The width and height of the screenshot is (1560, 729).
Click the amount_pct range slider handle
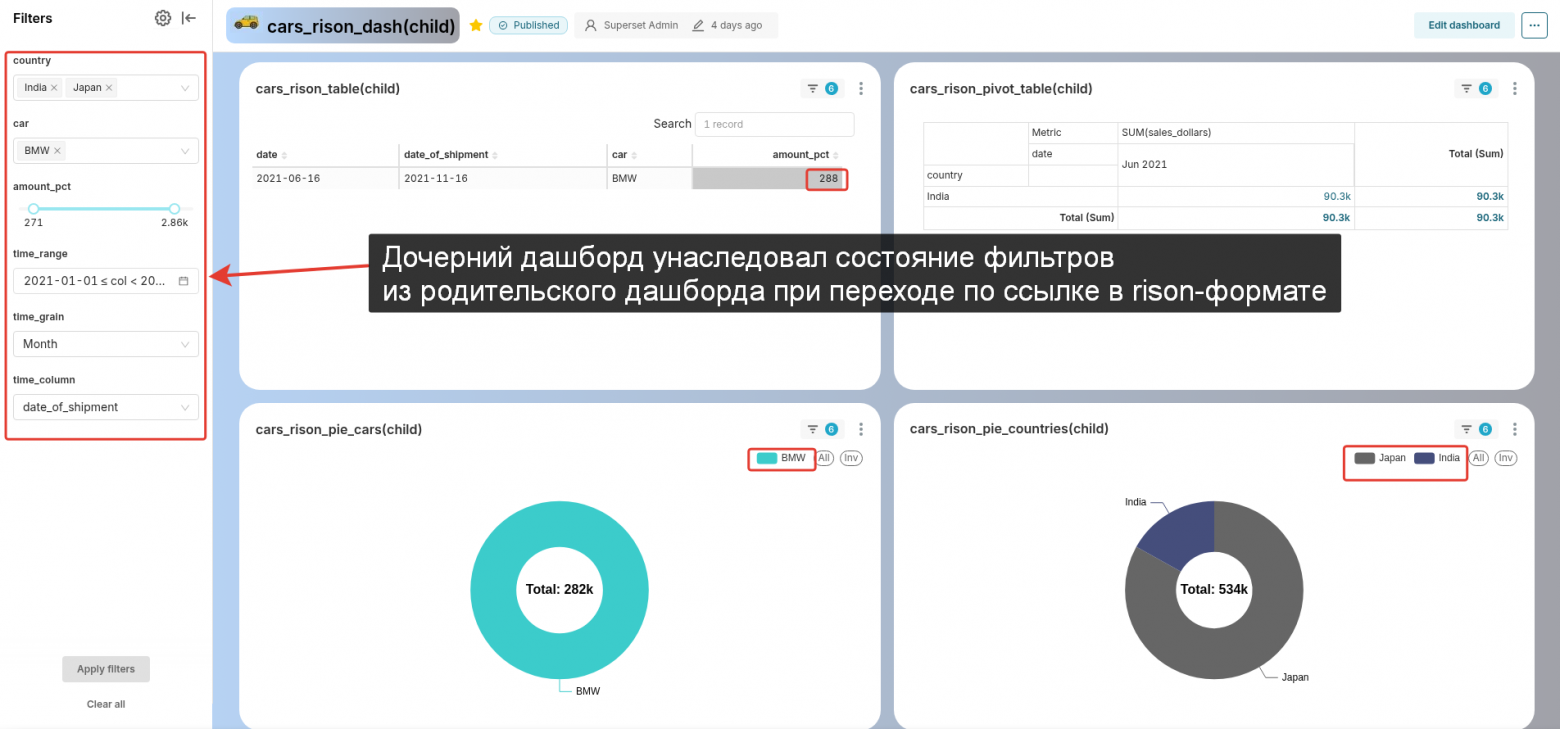(33, 208)
